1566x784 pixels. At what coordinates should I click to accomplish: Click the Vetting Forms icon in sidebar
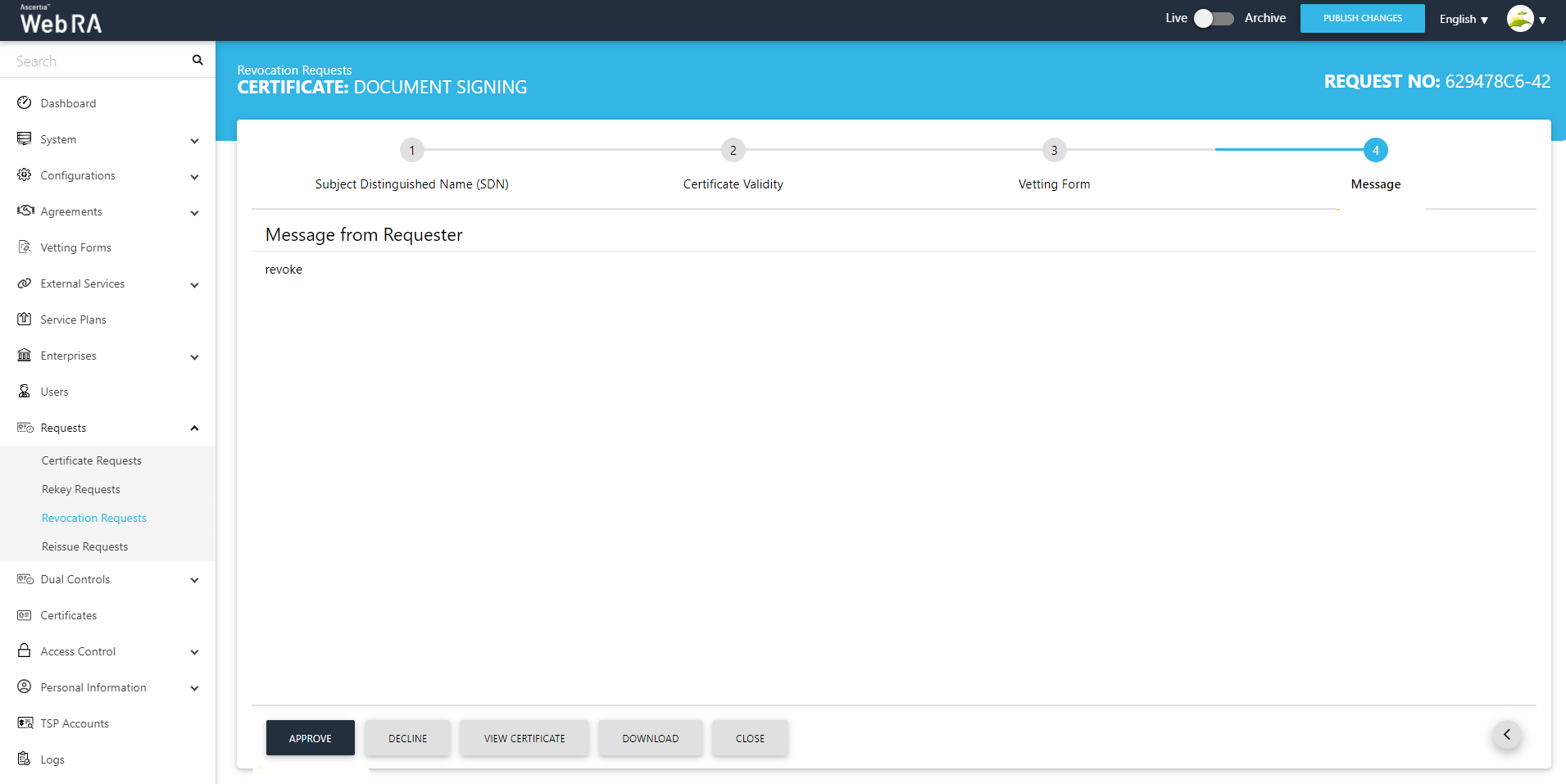(25, 247)
